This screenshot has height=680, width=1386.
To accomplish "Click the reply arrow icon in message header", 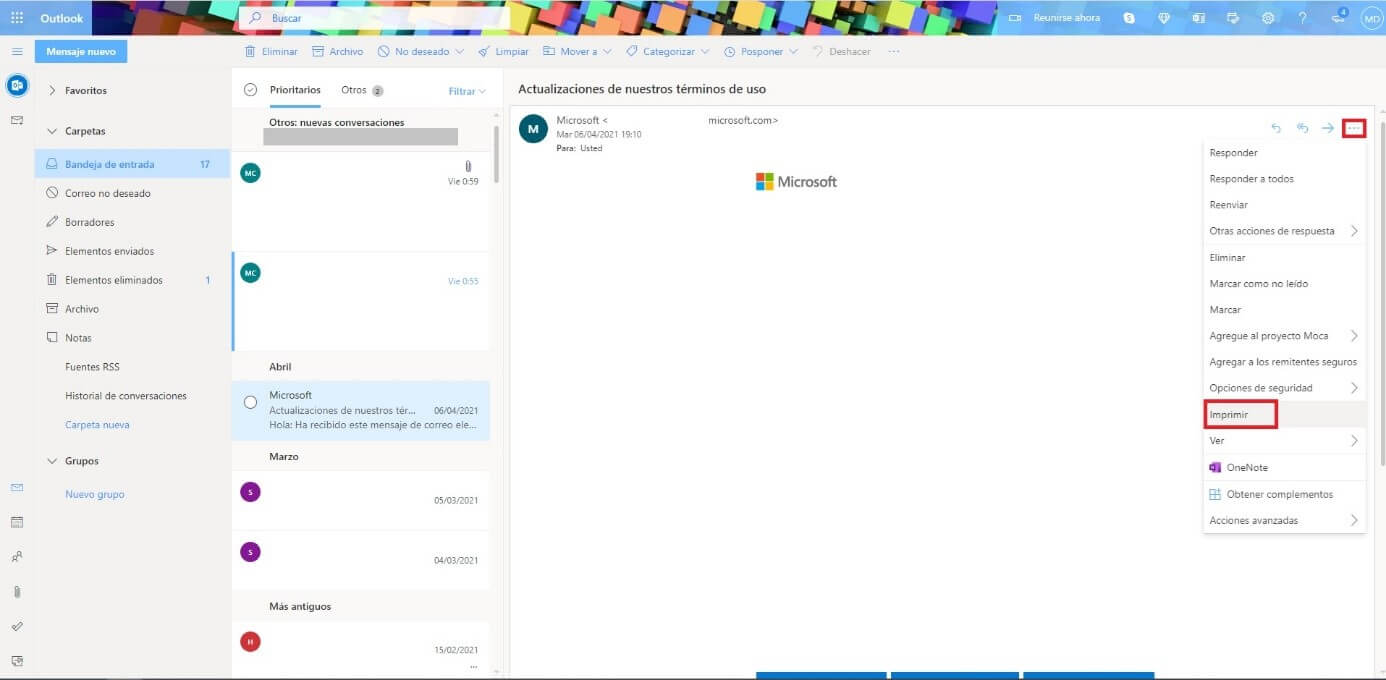I will (x=1276, y=128).
